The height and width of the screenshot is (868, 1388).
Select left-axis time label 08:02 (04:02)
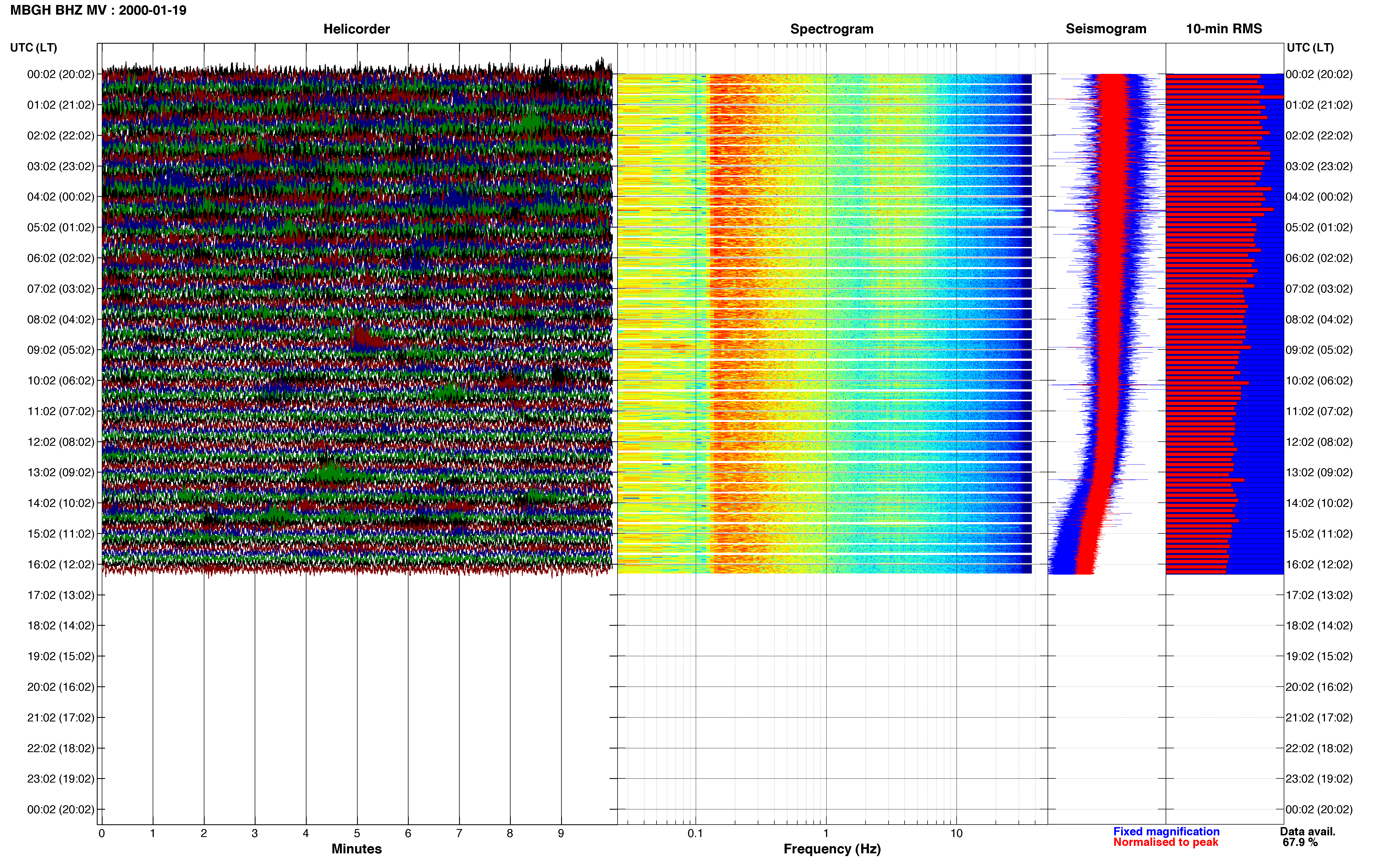click(x=61, y=319)
